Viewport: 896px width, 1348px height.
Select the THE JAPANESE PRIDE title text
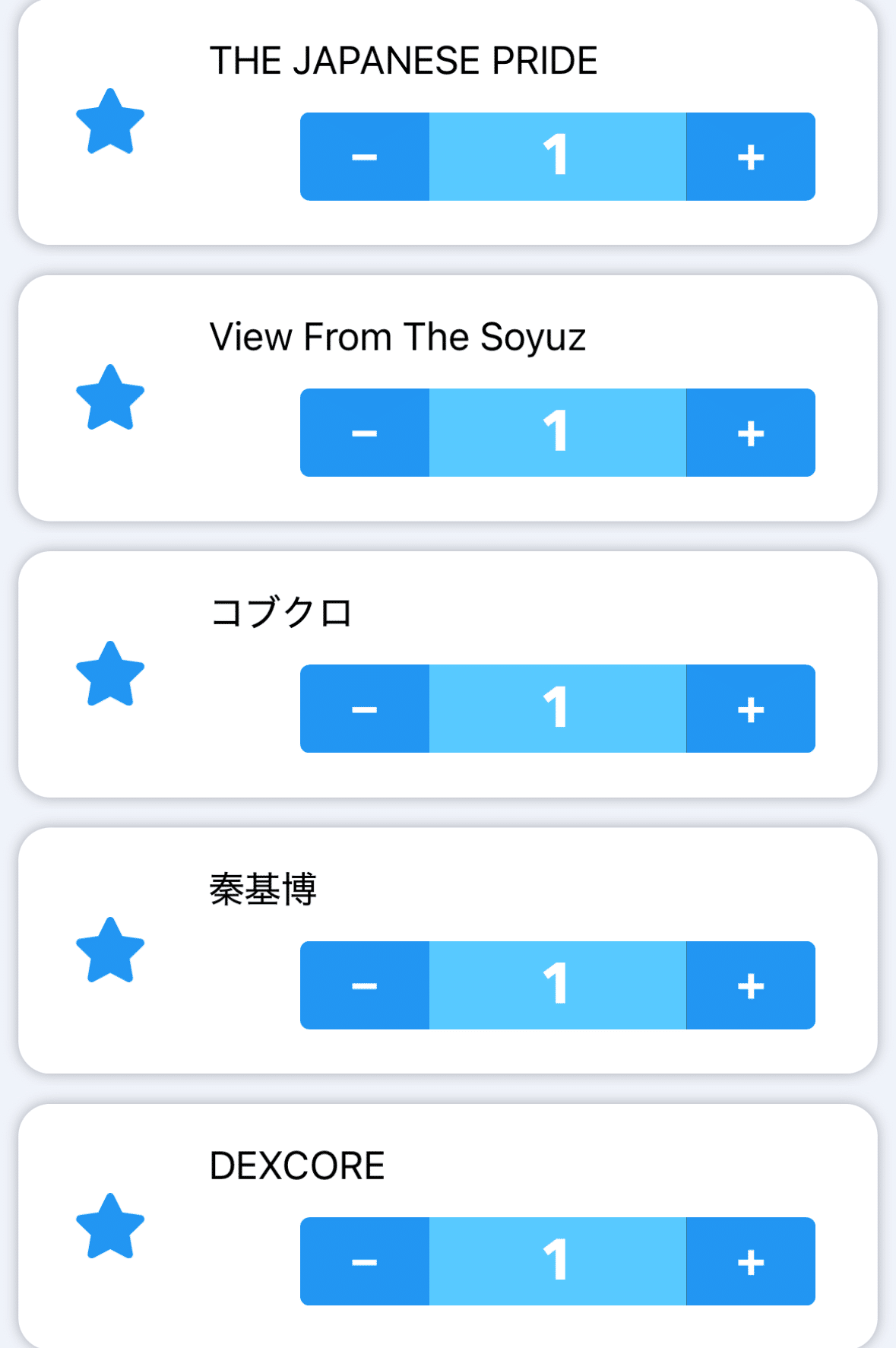click(x=404, y=61)
